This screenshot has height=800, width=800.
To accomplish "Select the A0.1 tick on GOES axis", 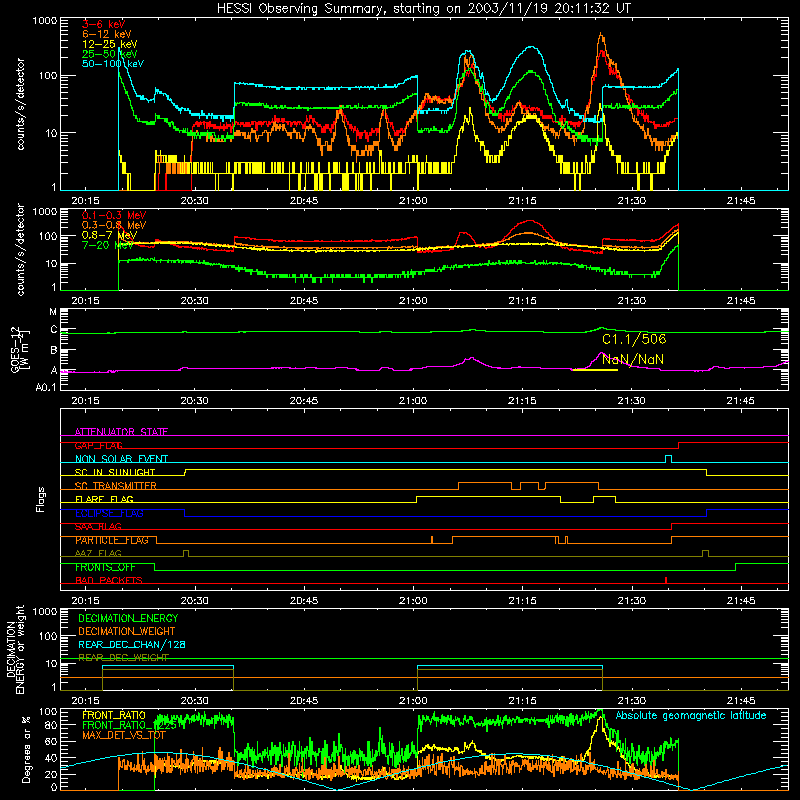I will [x=46, y=388].
